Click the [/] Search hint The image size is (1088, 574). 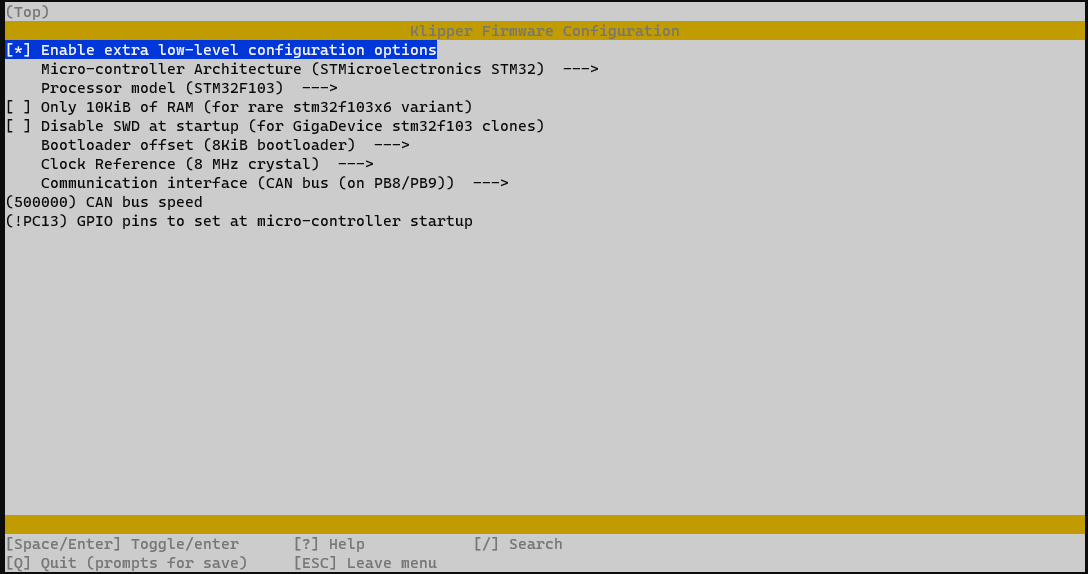(x=518, y=544)
